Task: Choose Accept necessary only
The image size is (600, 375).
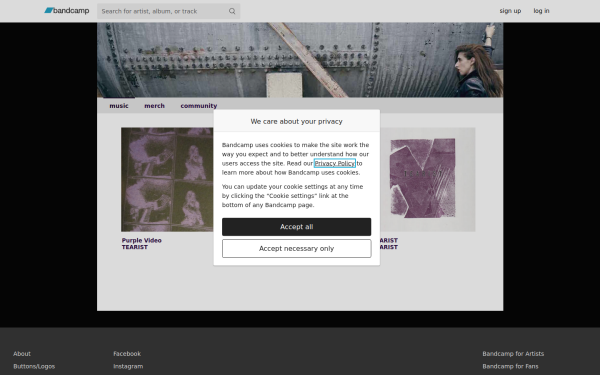Action: point(296,249)
